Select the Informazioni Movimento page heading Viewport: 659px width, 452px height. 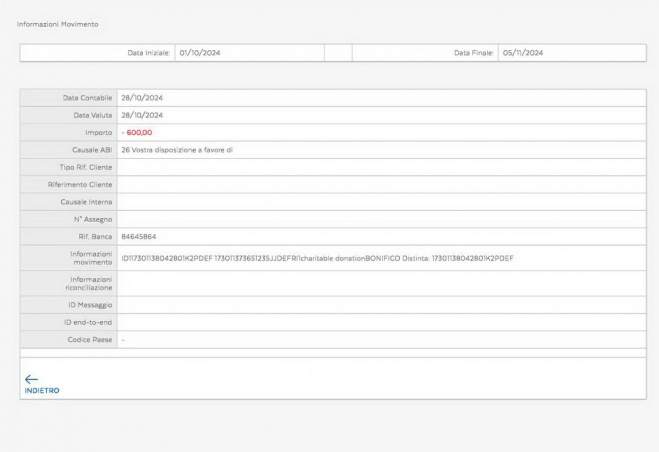[x=58, y=23]
